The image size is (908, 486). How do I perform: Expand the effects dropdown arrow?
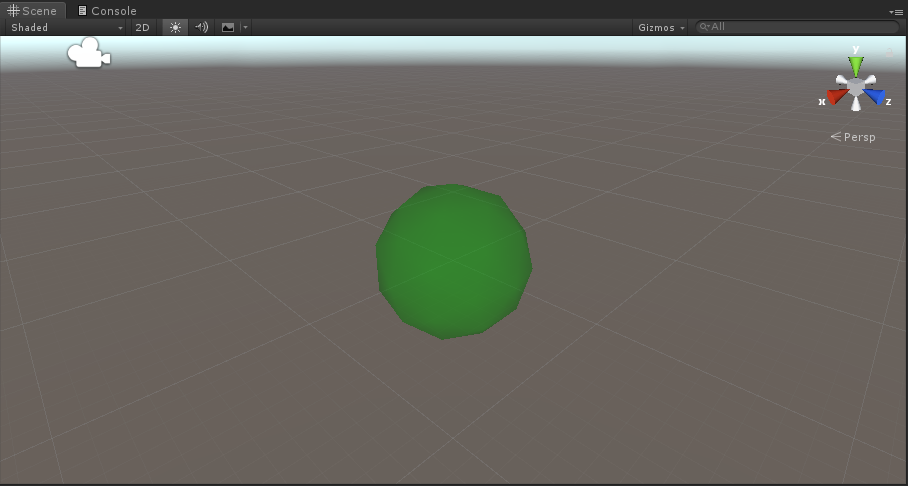[x=246, y=27]
